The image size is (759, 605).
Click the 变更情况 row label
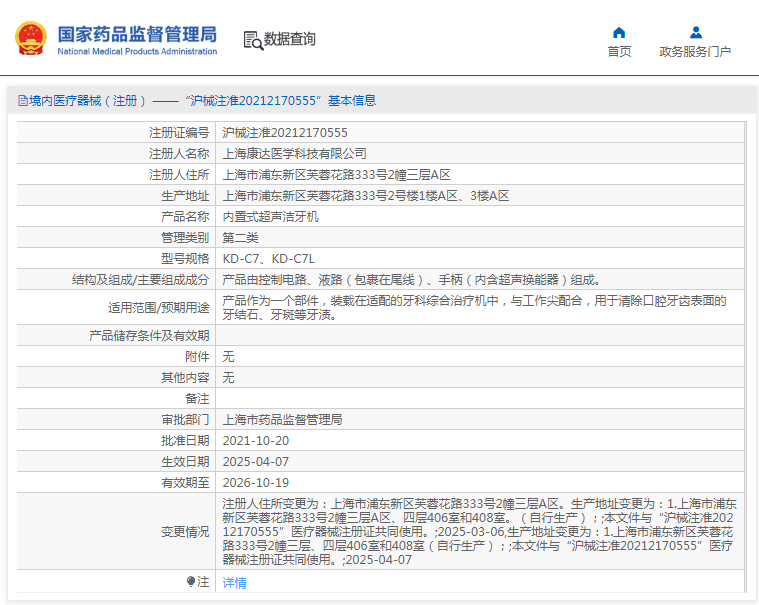tap(185, 532)
